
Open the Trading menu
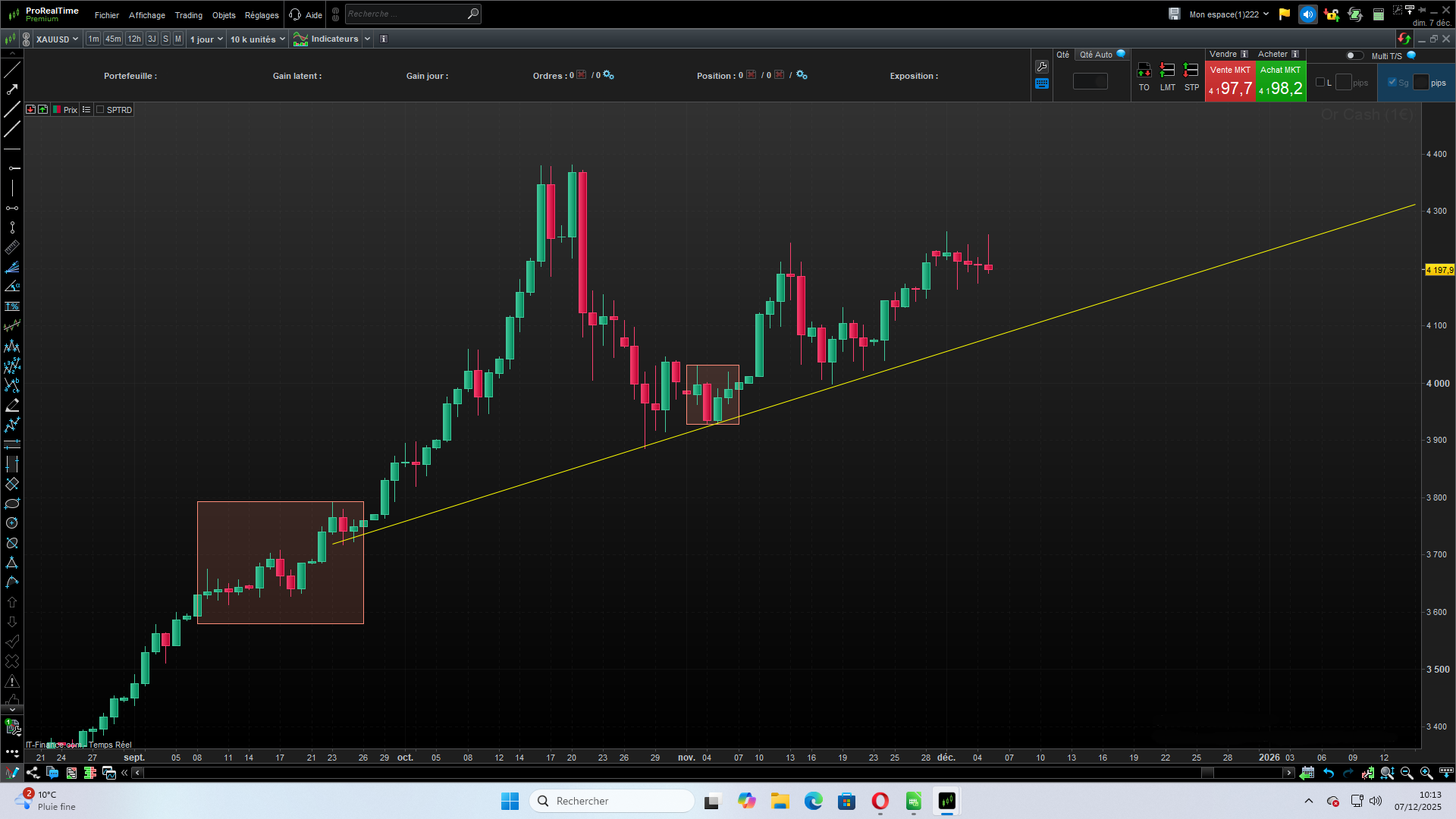tap(188, 15)
